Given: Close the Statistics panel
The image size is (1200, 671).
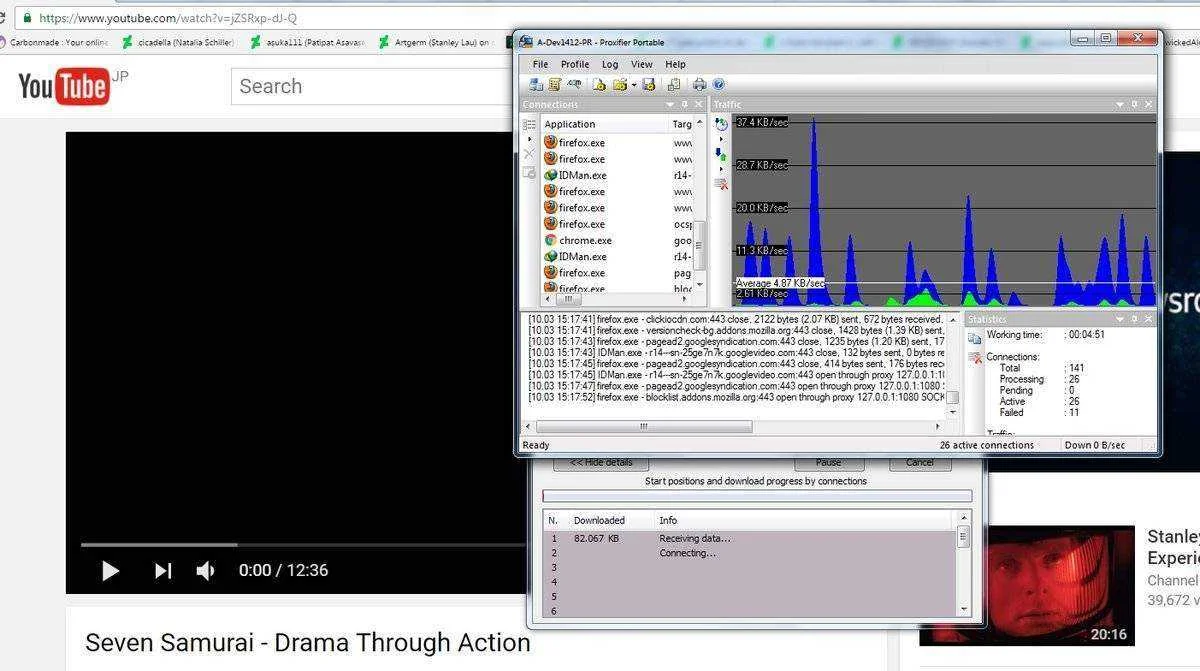Looking at the screenshot, I should coord(1148,318).
